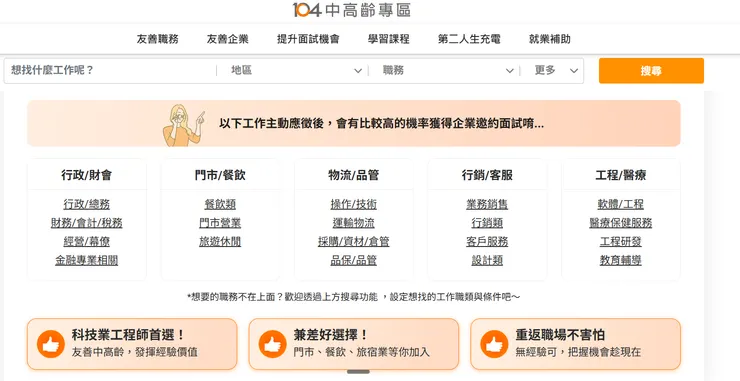Open the 行政/總務 link

(86, 204)
